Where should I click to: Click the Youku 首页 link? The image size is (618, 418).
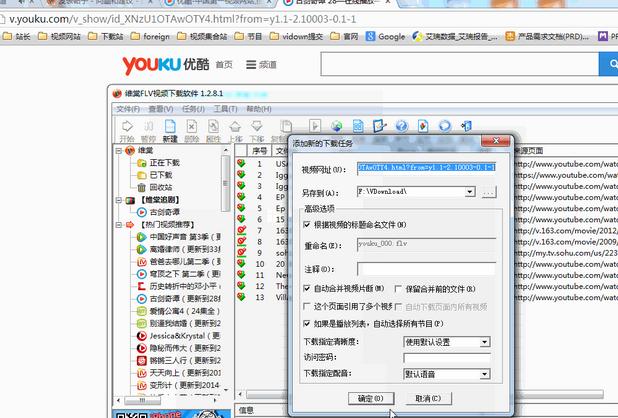pyautogui.click(x=224, y=65)
